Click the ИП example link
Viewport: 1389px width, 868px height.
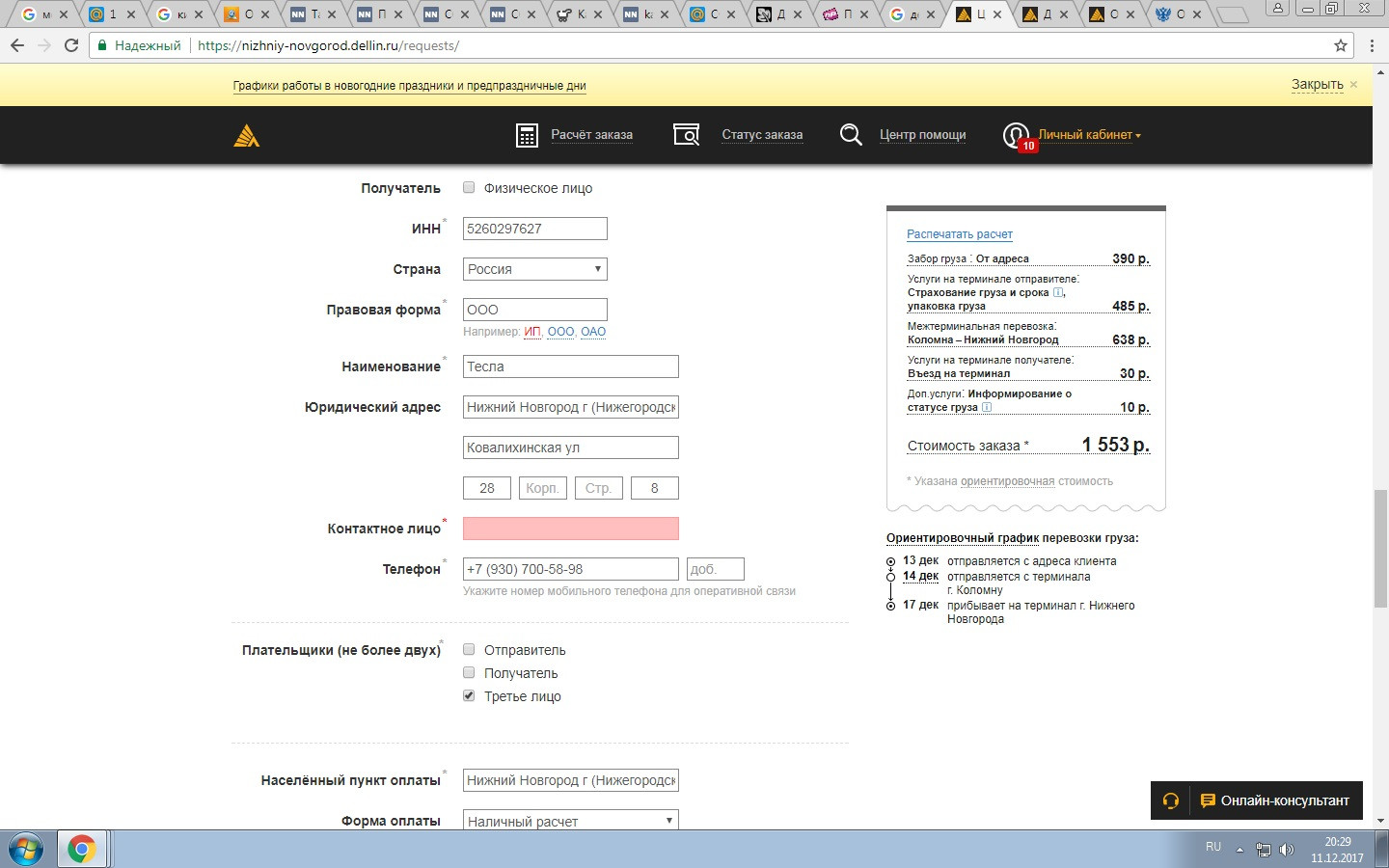(x=532, y=332)
